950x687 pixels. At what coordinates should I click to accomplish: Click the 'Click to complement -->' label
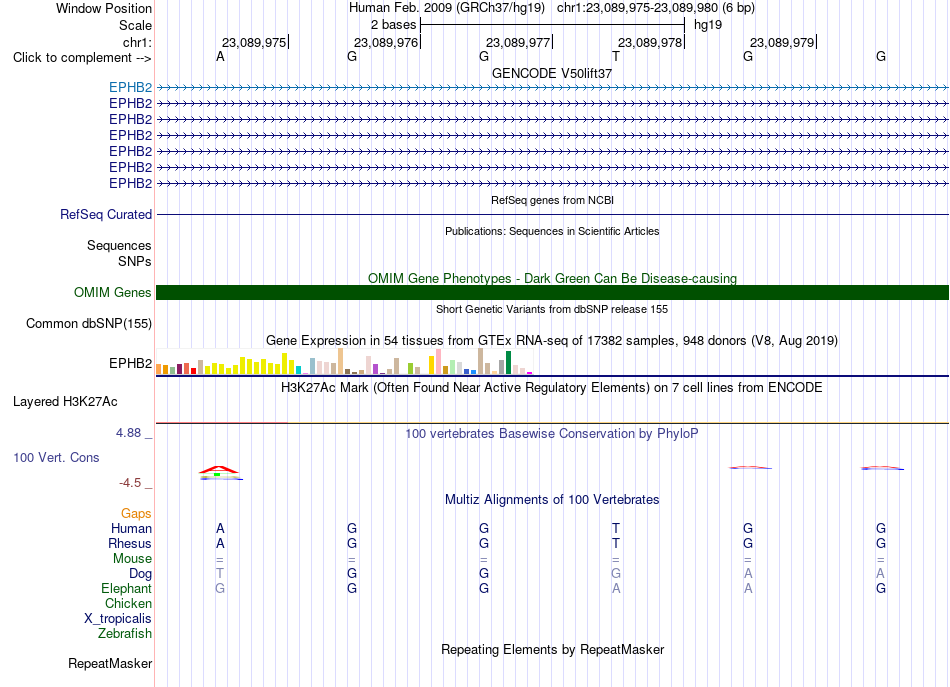click(x=82, y=58)
